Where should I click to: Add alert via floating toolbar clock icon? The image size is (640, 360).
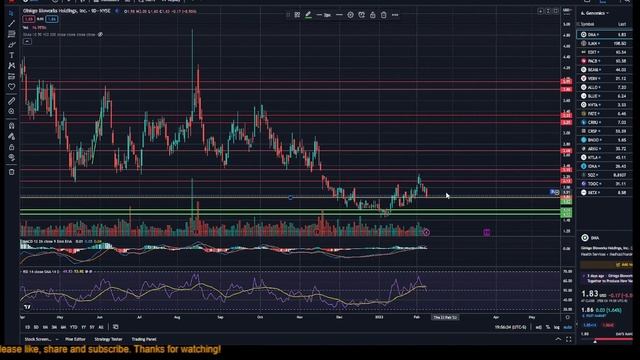[361, 15]
